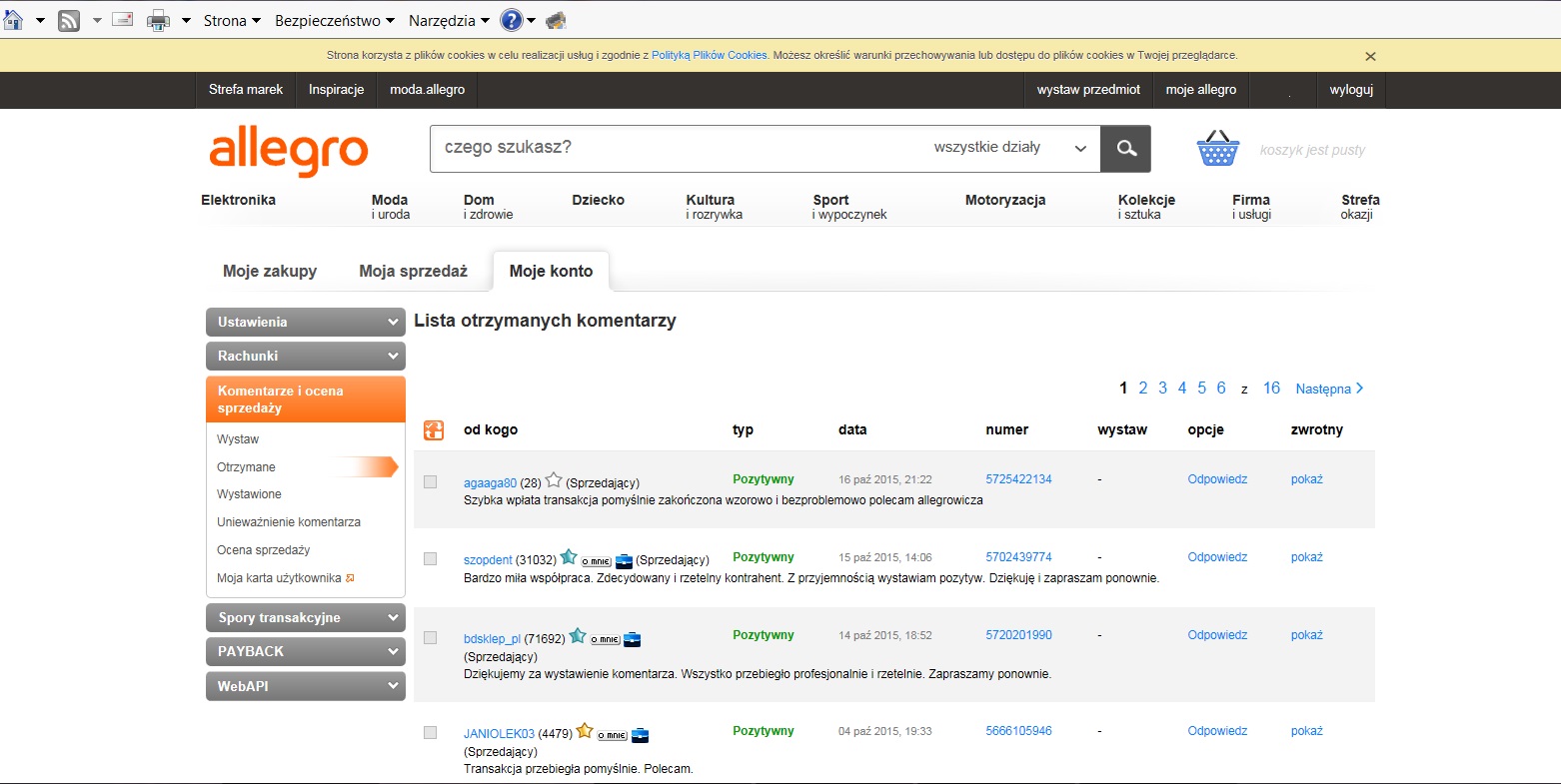Click the star icon next to agaaga80
The image size is (1561, 784).
point(555,480)
